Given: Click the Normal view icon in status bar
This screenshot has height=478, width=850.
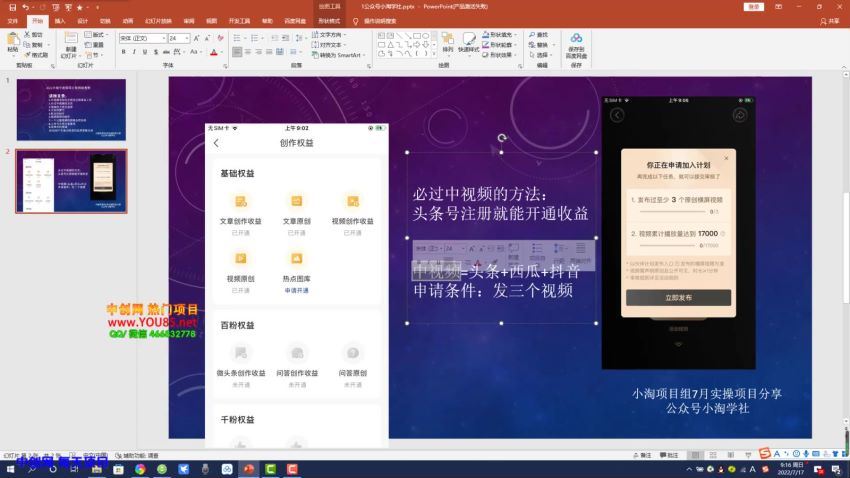Looking at the screenshot, I should click(696, 455).
